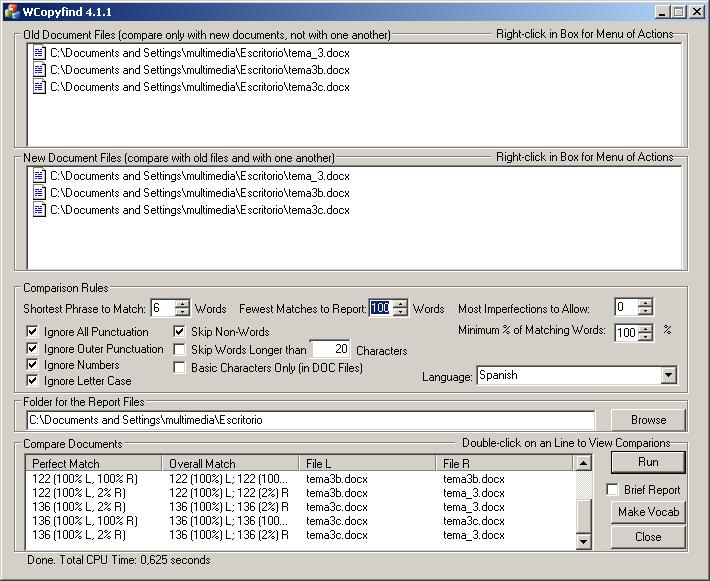Viewport: 710px width, 581px height.
Task: Select tema3b.docx path in Old Document Files list
Action: (x=200, y=70)
